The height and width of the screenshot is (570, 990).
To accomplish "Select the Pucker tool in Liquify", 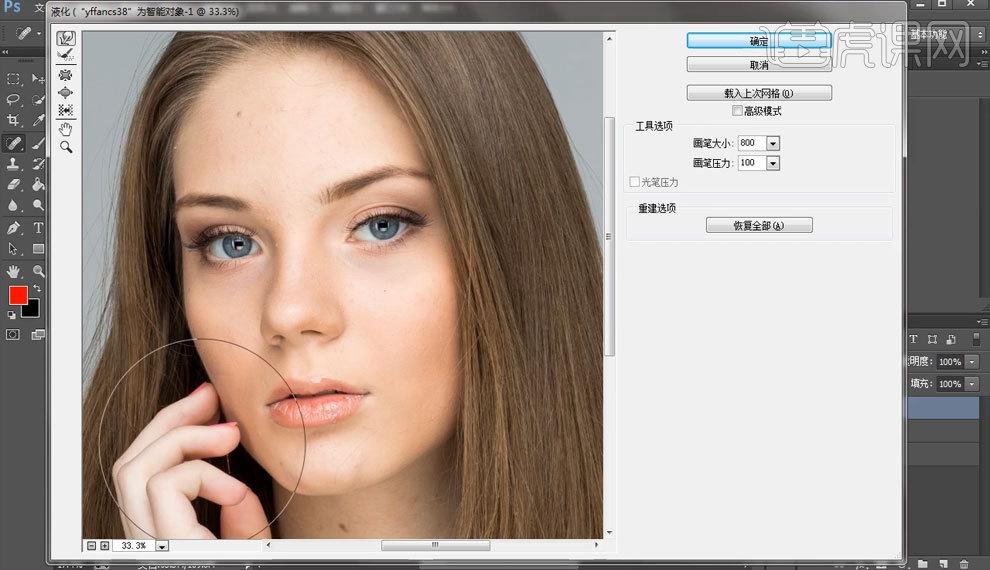I will click(x=65, y=75).
